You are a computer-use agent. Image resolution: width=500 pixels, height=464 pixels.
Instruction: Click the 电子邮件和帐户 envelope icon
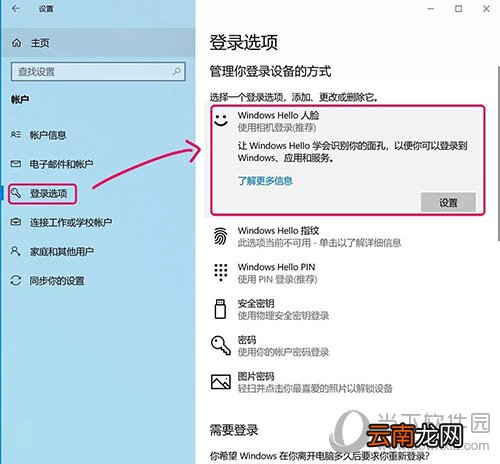point(16,164)
